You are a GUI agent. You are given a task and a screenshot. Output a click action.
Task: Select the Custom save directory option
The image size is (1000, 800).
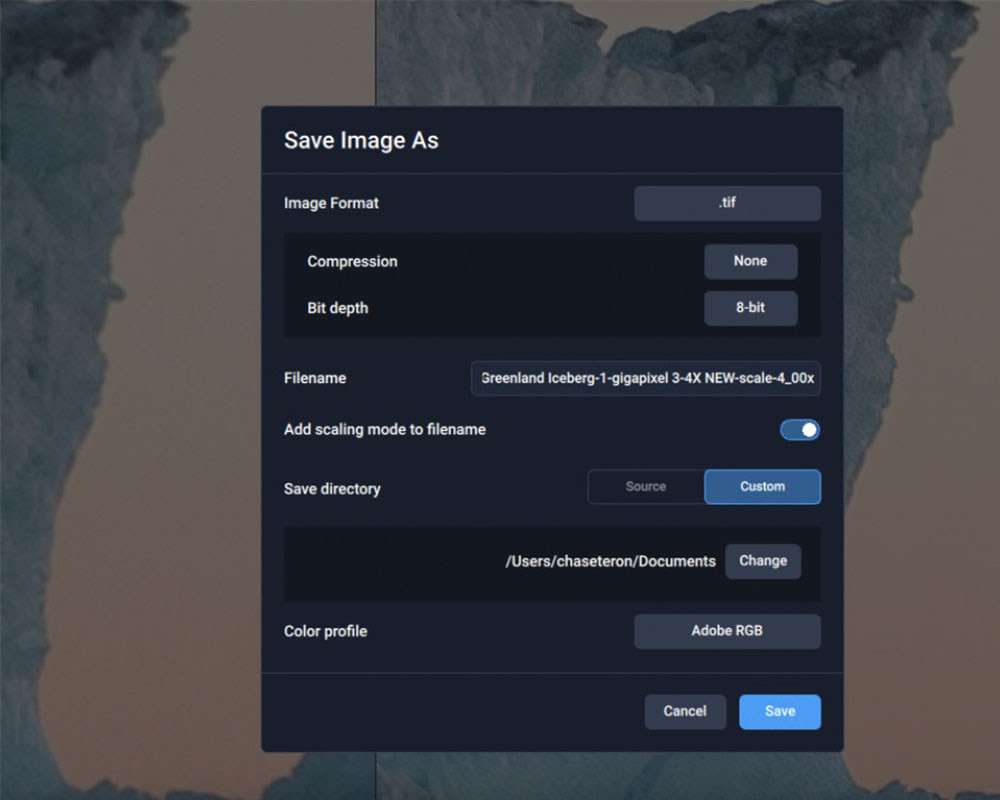coord(762,487)
